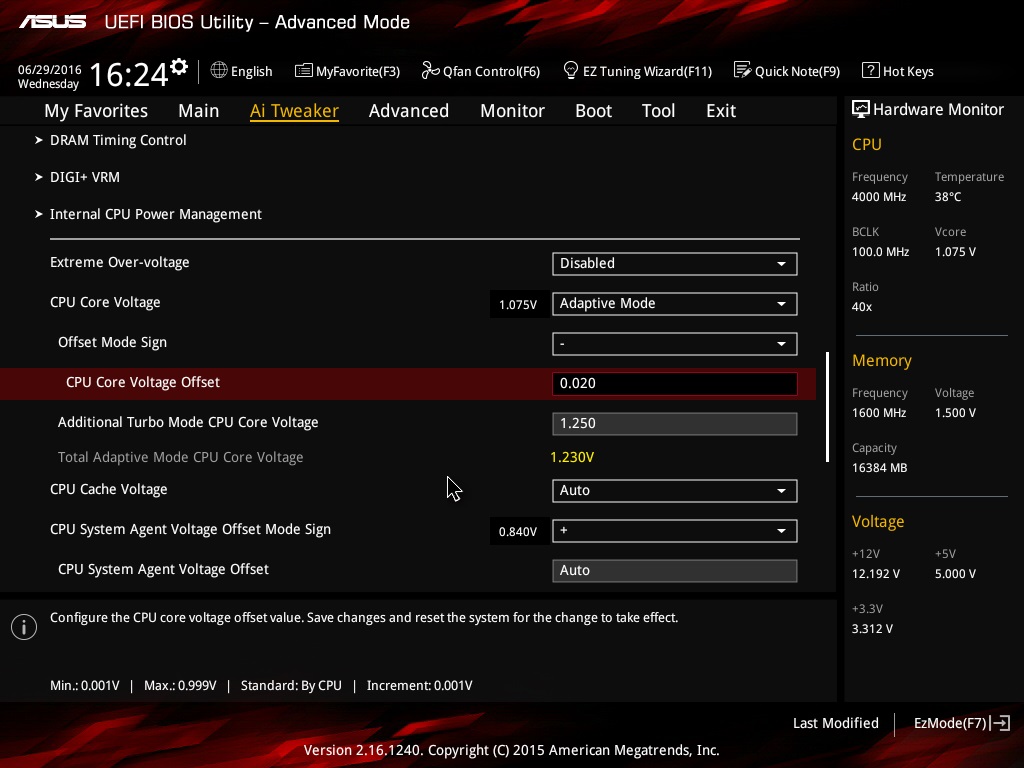1024x768 pixels.
Task: Select the CPU Core Voltage Offset row label
Action: [142, 382]
